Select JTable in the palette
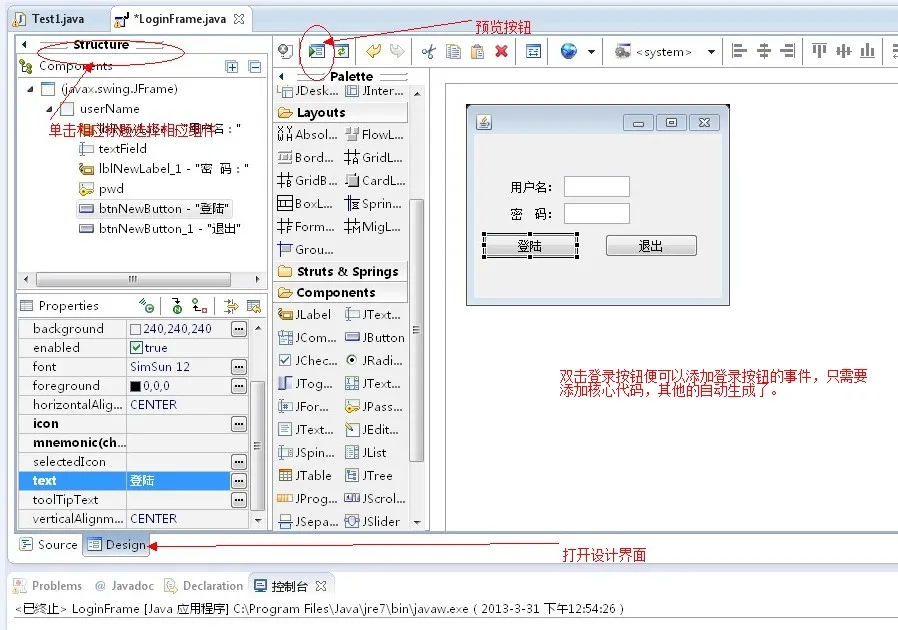This screenshot has height=630, width=898. click(x=305, y=475)
